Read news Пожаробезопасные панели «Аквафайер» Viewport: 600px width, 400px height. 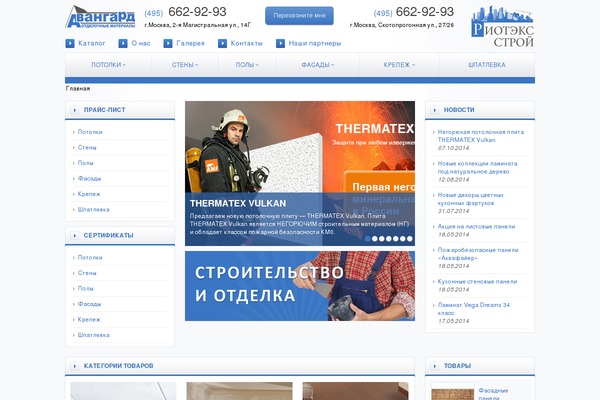click(478, 254)
